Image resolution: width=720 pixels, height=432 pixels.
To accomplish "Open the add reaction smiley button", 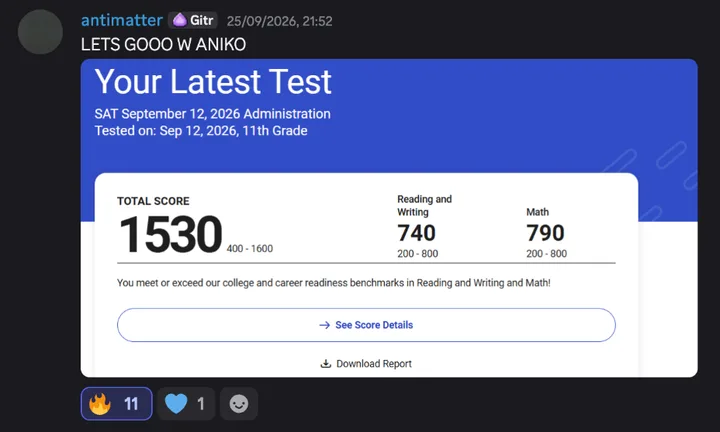I will (x=239, y=404).
